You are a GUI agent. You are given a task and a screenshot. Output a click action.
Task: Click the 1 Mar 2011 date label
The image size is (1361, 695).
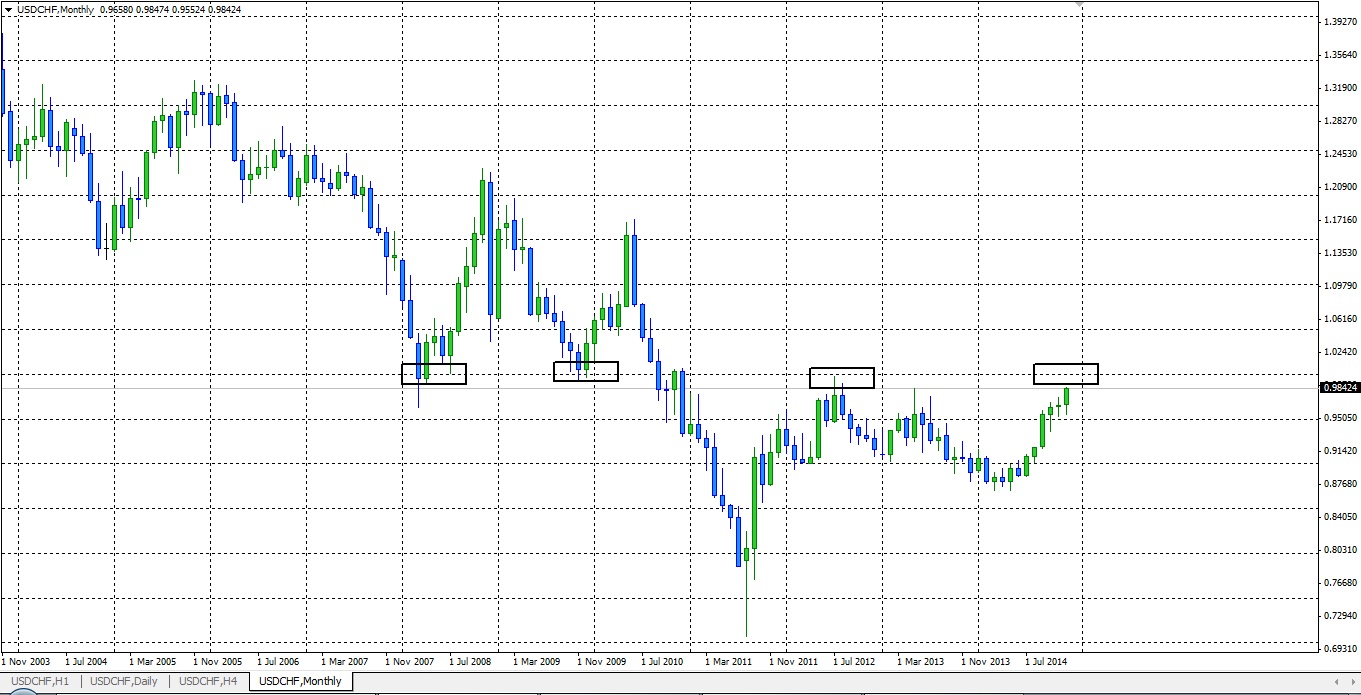pyautogui.click(x=728, y=662)
